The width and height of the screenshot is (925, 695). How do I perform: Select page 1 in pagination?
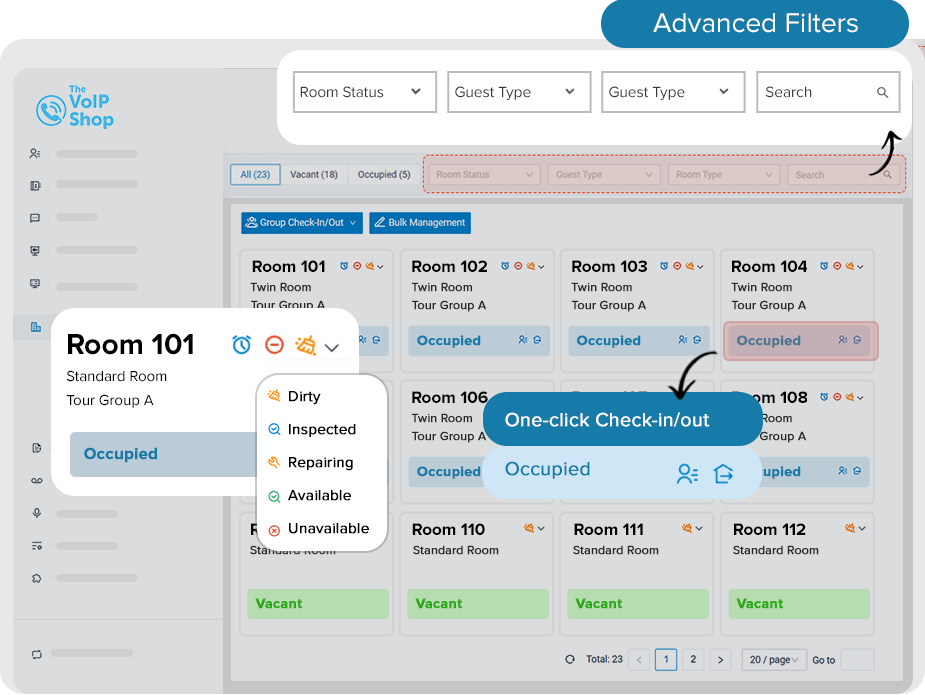(x=666, y=660)
